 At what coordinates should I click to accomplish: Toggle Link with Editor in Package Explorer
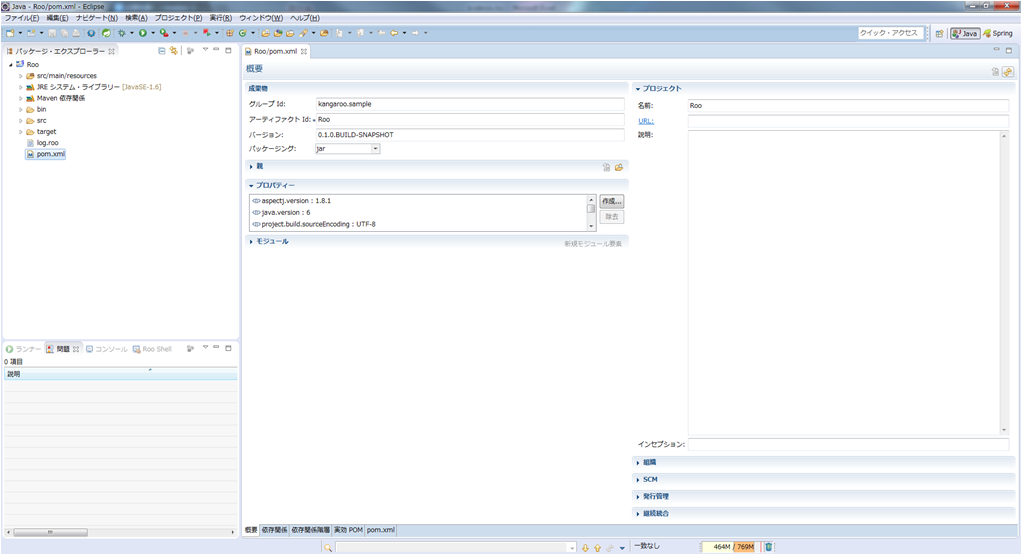pyautogui.click(x=173, y=51)
